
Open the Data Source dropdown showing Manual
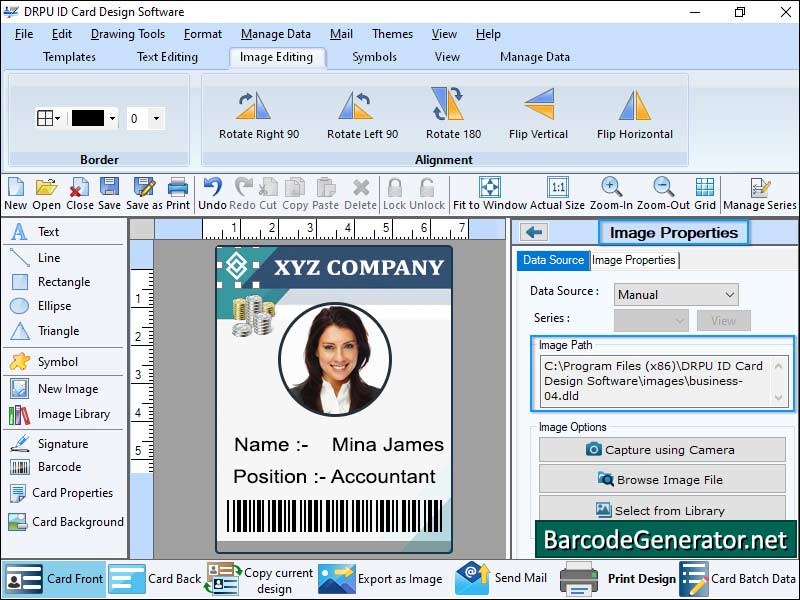tap(676, 294)
